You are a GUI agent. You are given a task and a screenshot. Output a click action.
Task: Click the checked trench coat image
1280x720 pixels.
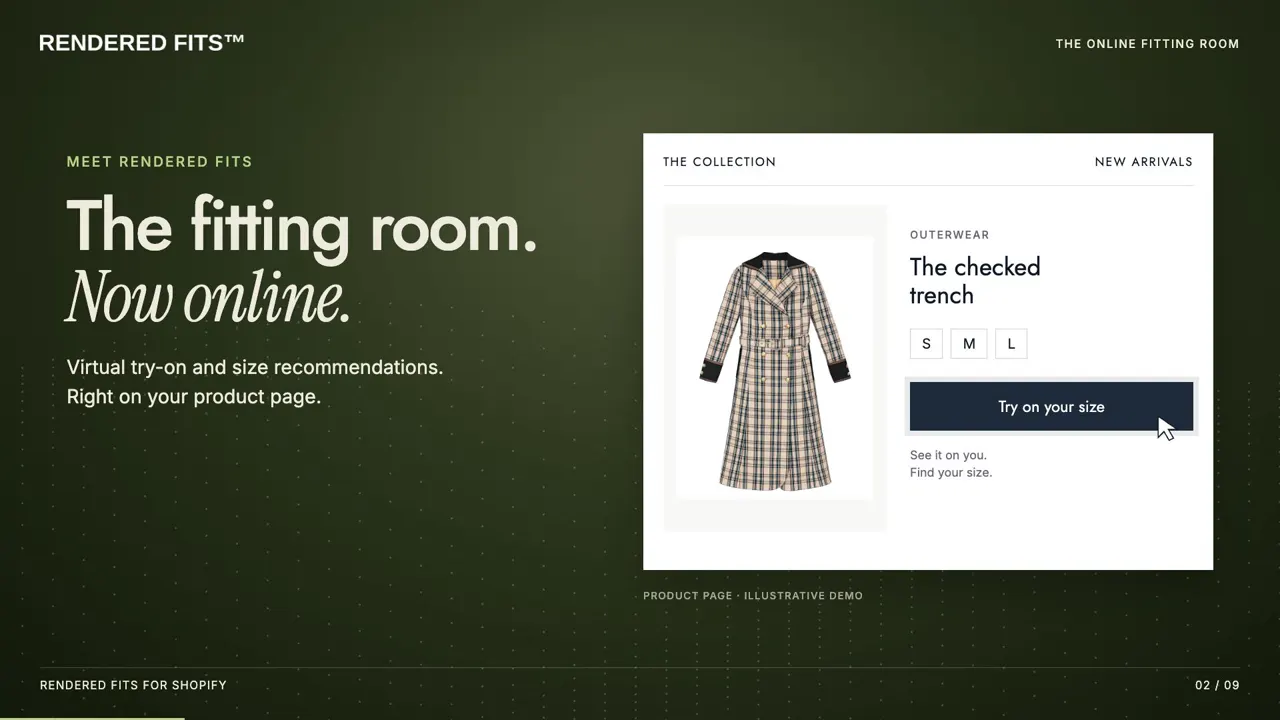(x=775, y=369)
